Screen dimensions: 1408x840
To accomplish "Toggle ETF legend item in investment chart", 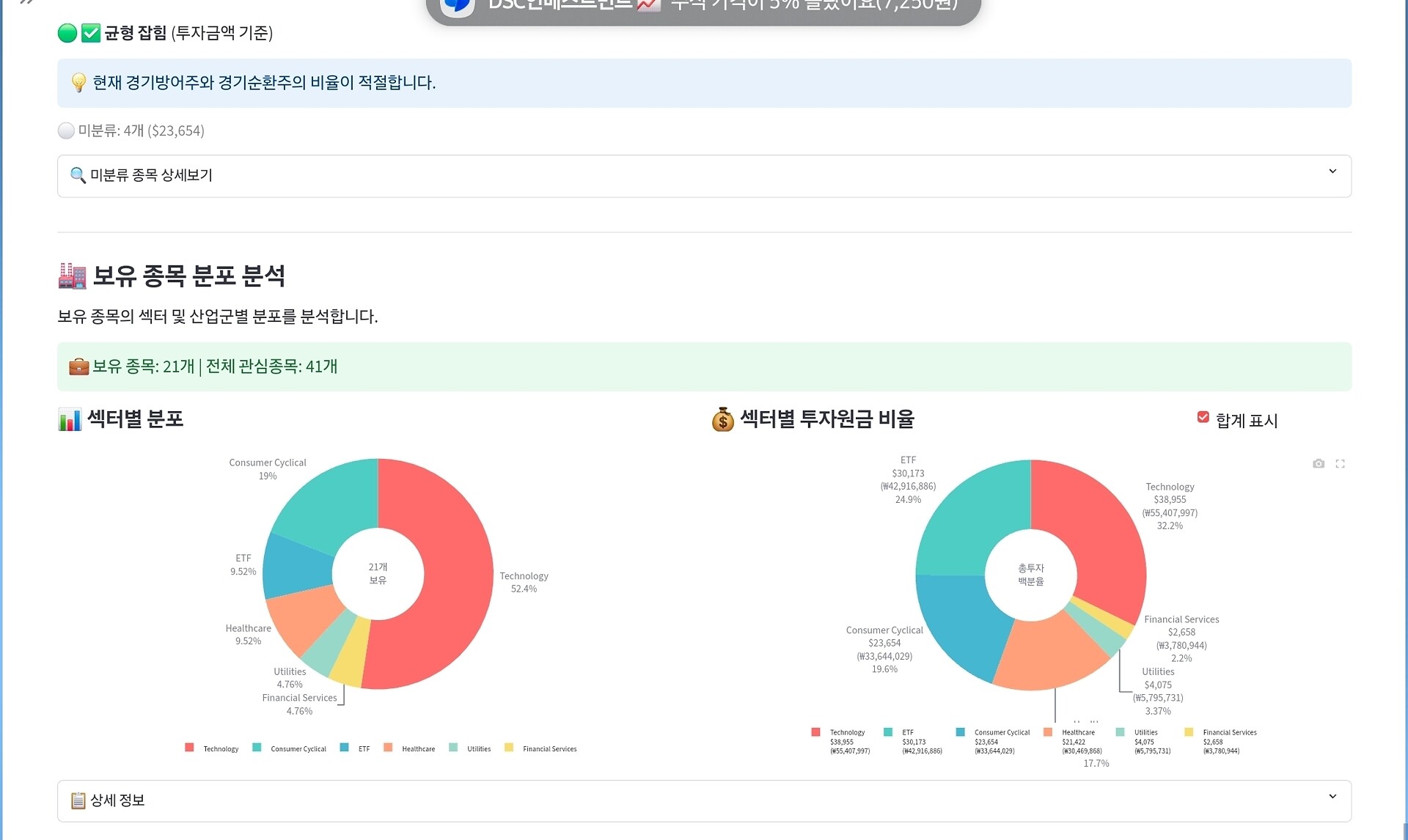I will 907,732.
